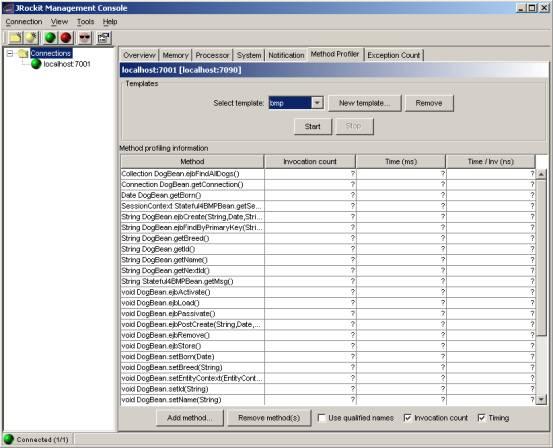Image resolution: width=553 pixels, height=448 pixels.
Task: Select row String DogBean.ejbFindByPrimaryKey
Action: pyautogui.click(x=328, y=228)
